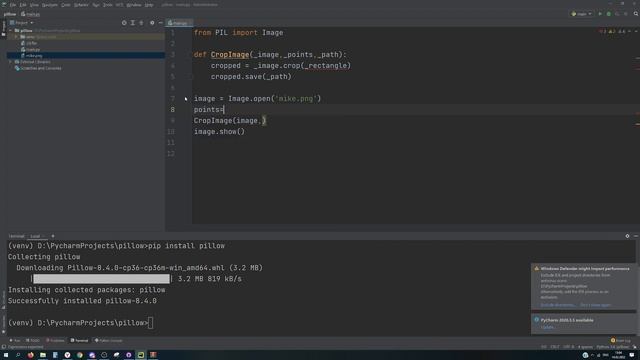This screenshot has height=360, width=640.
Task: Open the Window menu
Action: [x=133, y=5]
